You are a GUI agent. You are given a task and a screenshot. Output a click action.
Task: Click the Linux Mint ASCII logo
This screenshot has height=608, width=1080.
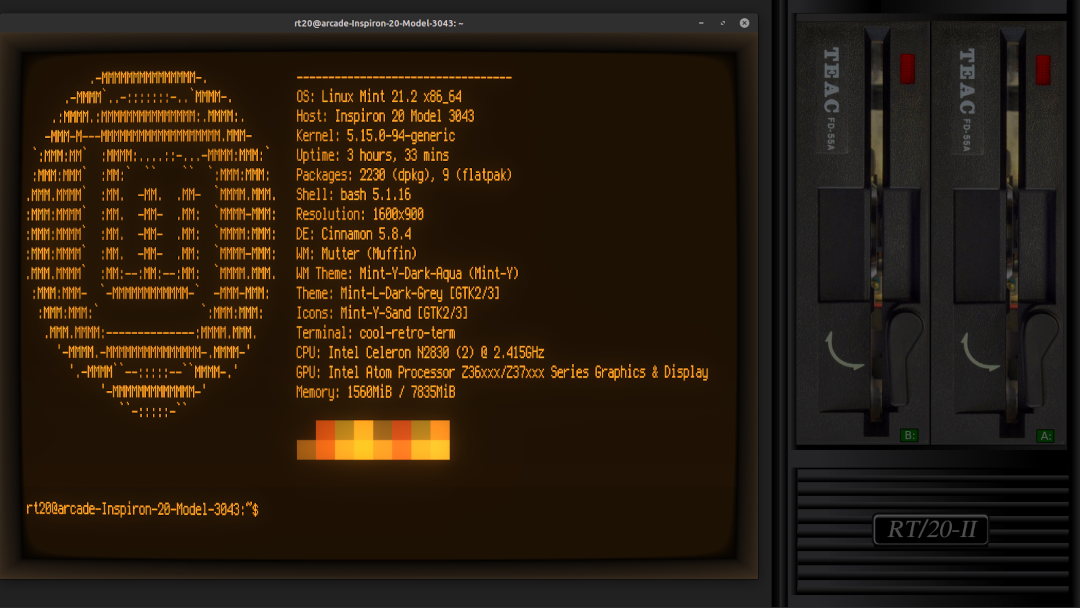tap(151, 244)
